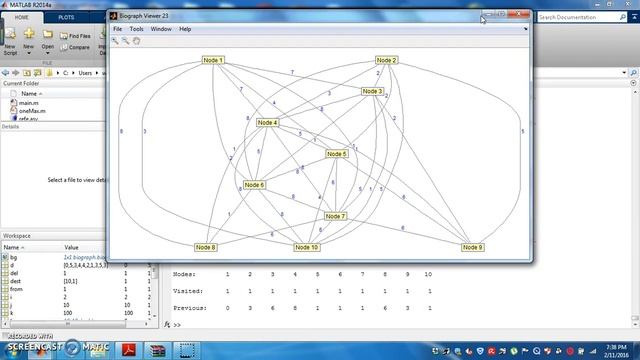Click Node 10 in the graph
The width and height of the screenshot is (640, 360).
click(x=307, y=247)
